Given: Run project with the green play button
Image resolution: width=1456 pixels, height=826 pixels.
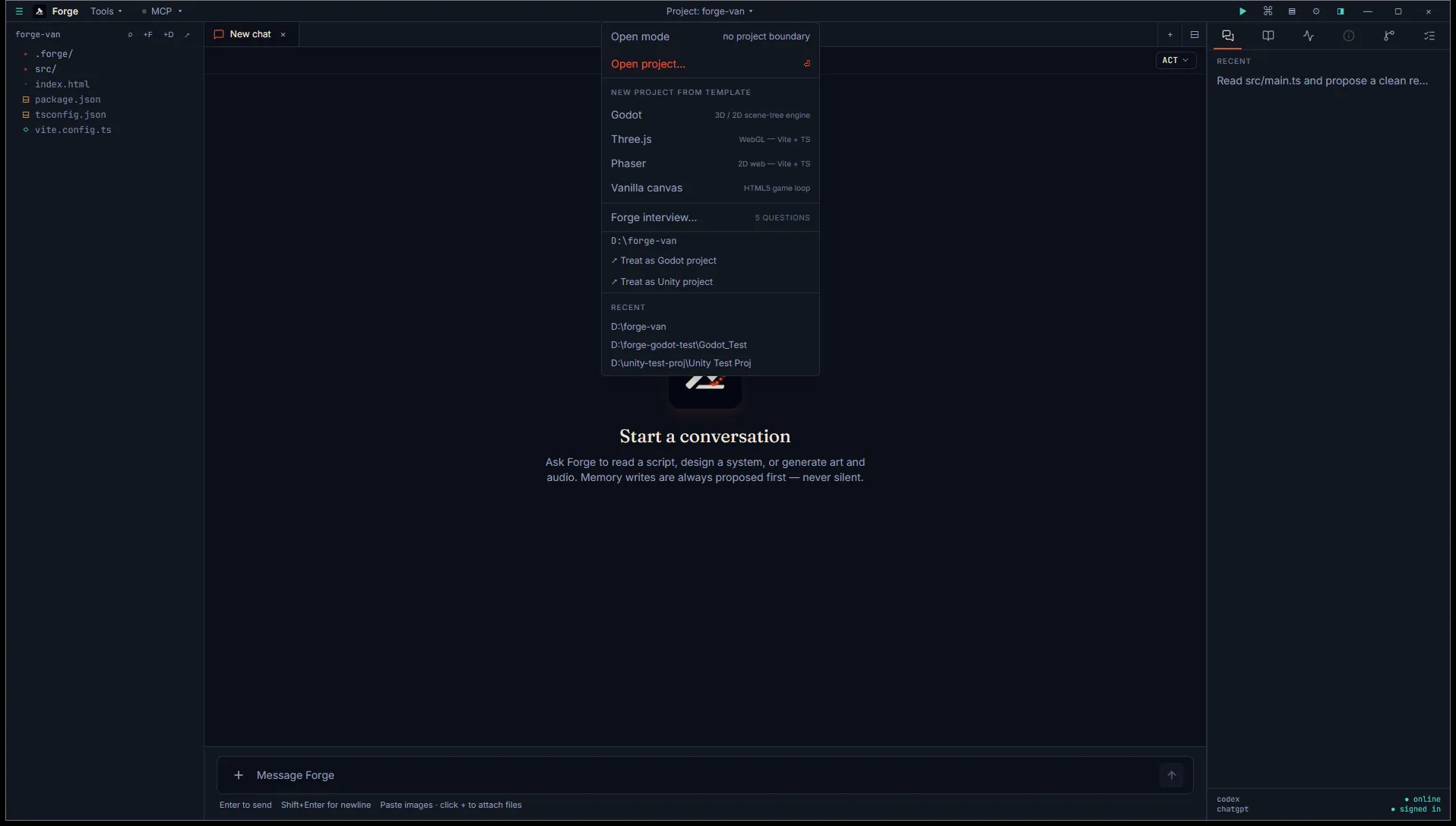Looking at the screenshot, I should pos(1242,11).
